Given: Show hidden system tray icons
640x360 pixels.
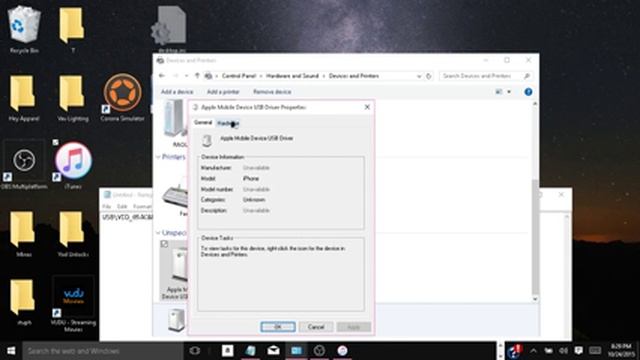Looking at the screenshot, I should point(533,351).
